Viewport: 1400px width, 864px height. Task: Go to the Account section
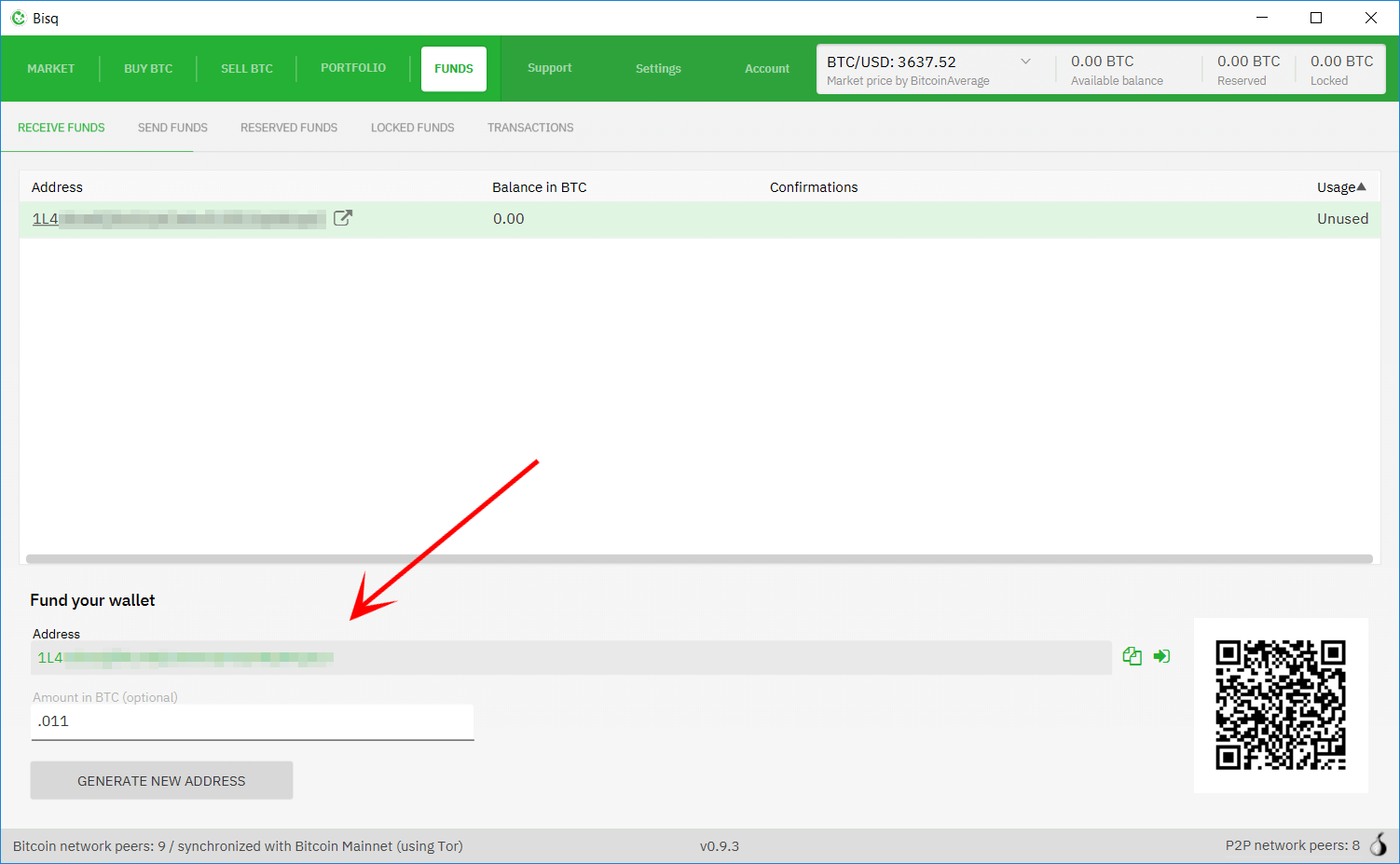[767, 69]
